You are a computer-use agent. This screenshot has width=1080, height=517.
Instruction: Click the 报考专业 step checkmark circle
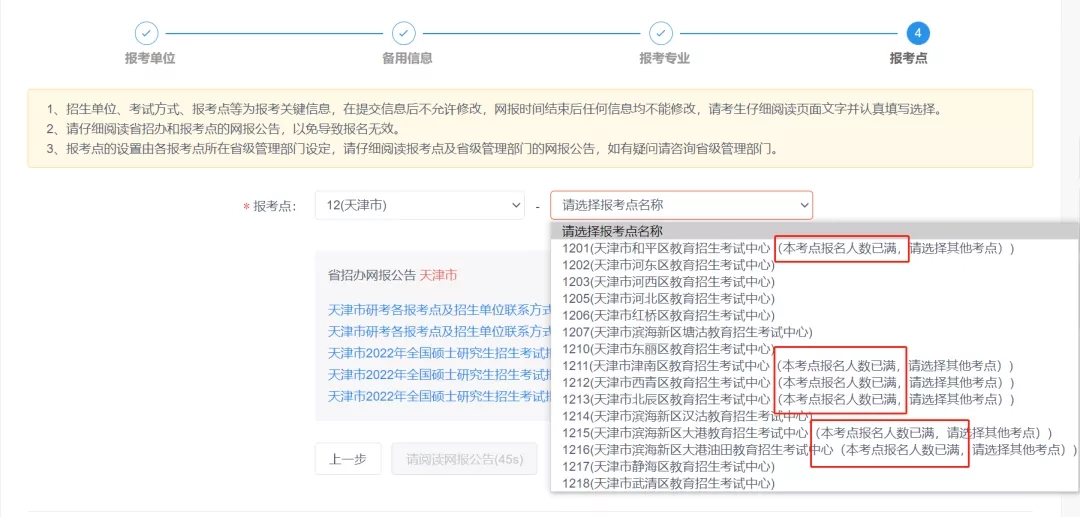click(x=661, y=33)
